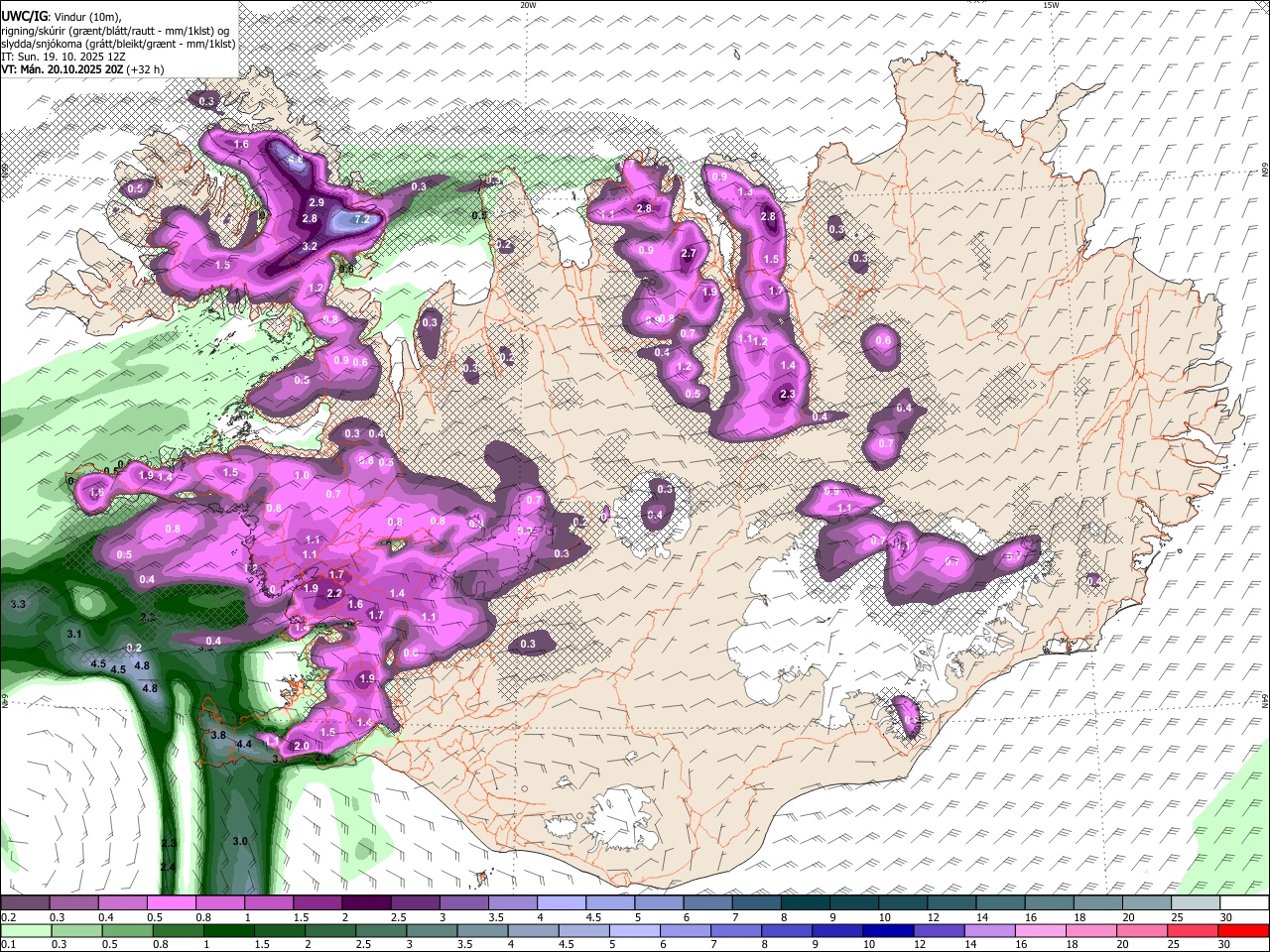Viewport: 1270px width, 952px height.
Task: Click the 0.1 label in lower legend
Action: point(8,944)
